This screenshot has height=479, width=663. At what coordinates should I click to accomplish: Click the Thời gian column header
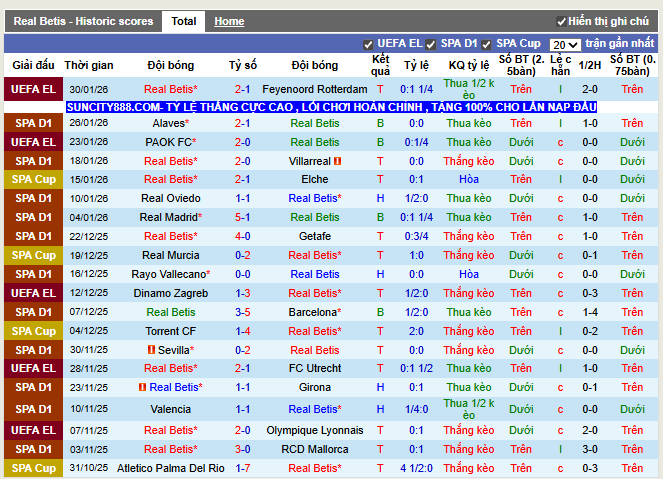click(x=89, y=65)
